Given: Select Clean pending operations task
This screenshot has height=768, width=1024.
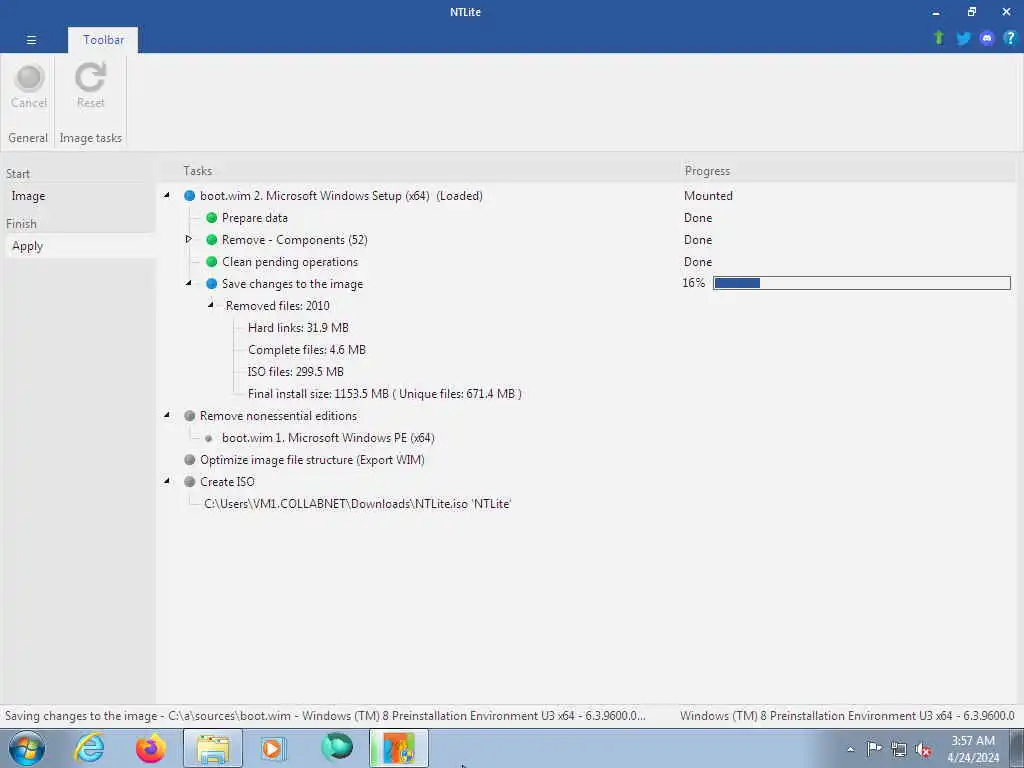Looking at the screenshot, I should click(290, 262).
